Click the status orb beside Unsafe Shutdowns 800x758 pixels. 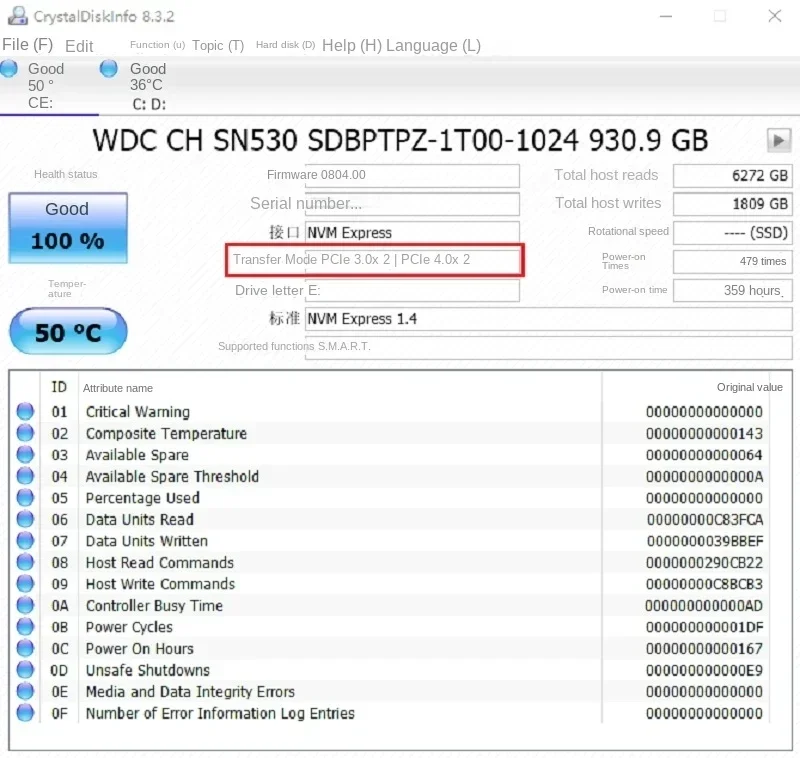pos(25,670)
